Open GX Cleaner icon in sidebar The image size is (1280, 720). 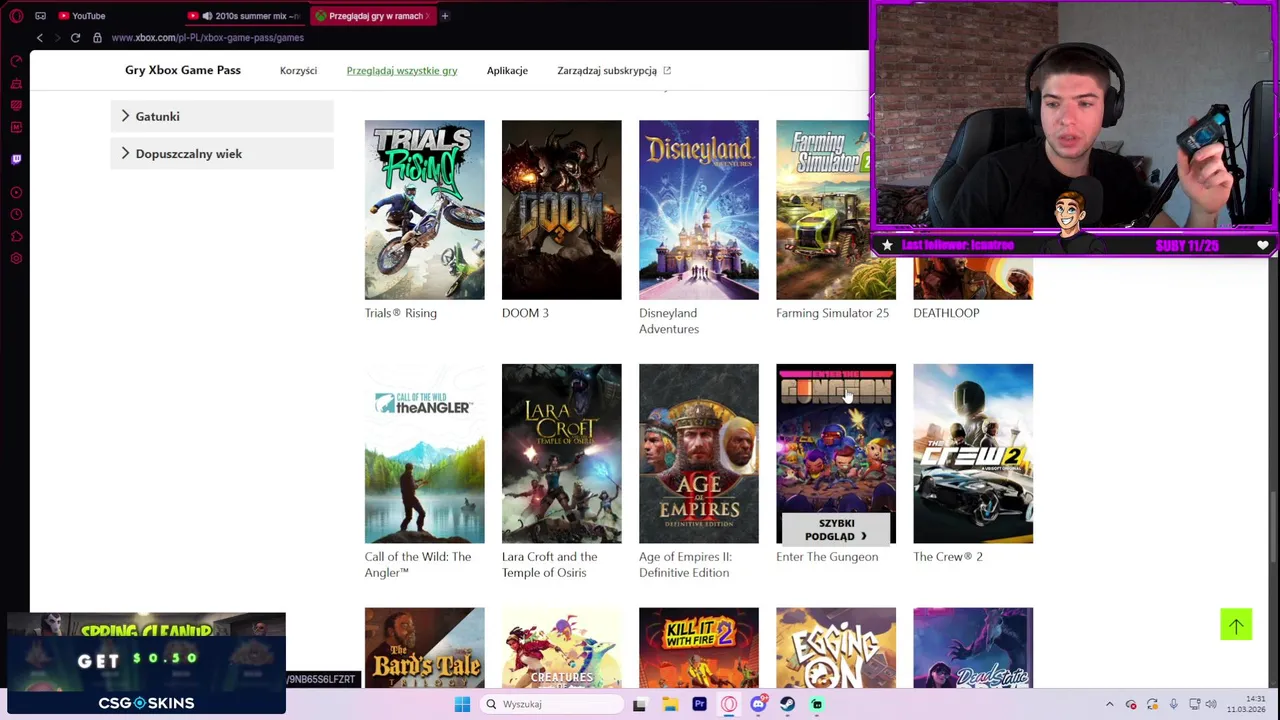coord(16,84)
